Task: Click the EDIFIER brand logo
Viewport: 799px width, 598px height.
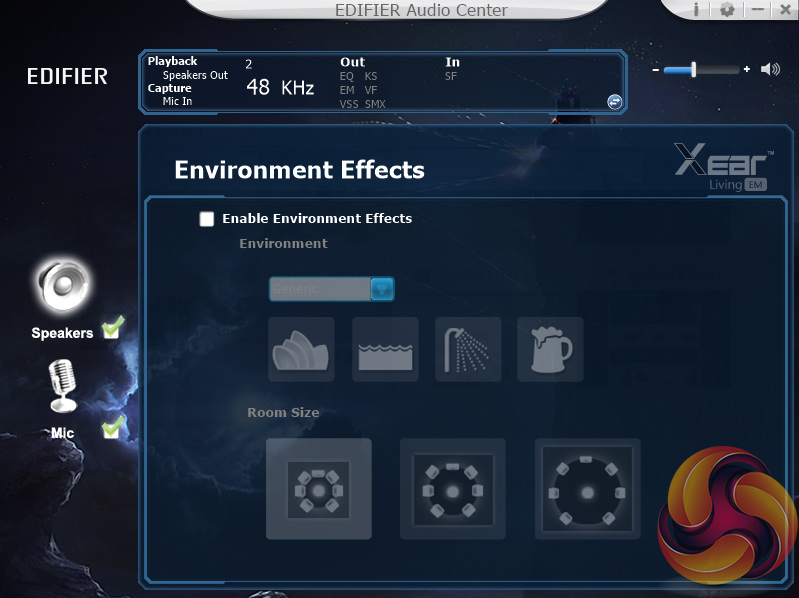Action: click(x=67, y=76)
